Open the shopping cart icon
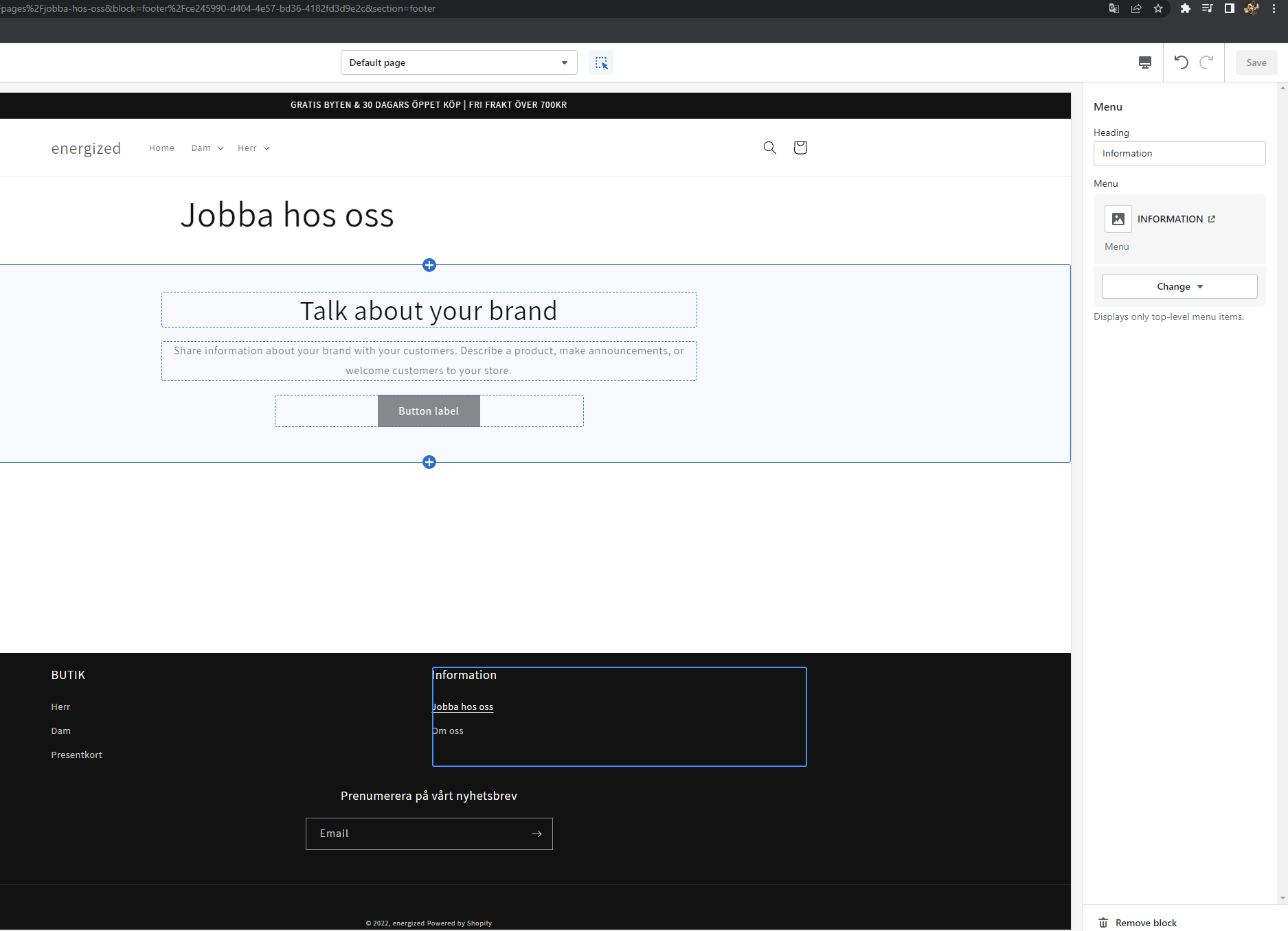The height and width of the screenshot is (931, 1288). 800,148
